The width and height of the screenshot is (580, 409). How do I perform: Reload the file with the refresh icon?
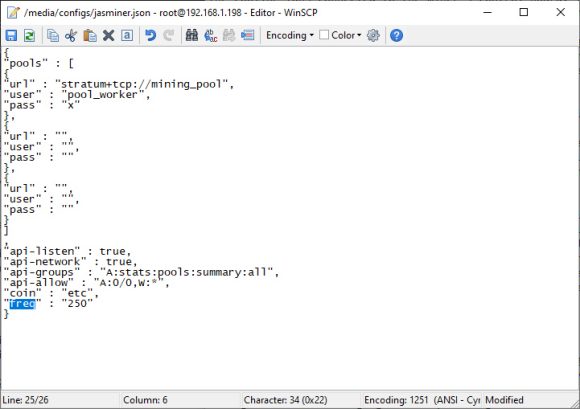coord(29,36)
